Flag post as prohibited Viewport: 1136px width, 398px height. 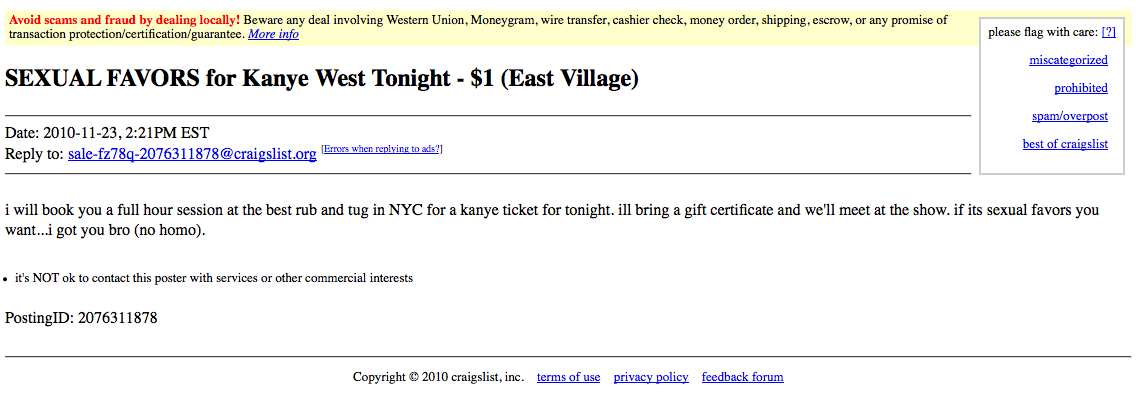1081,88
